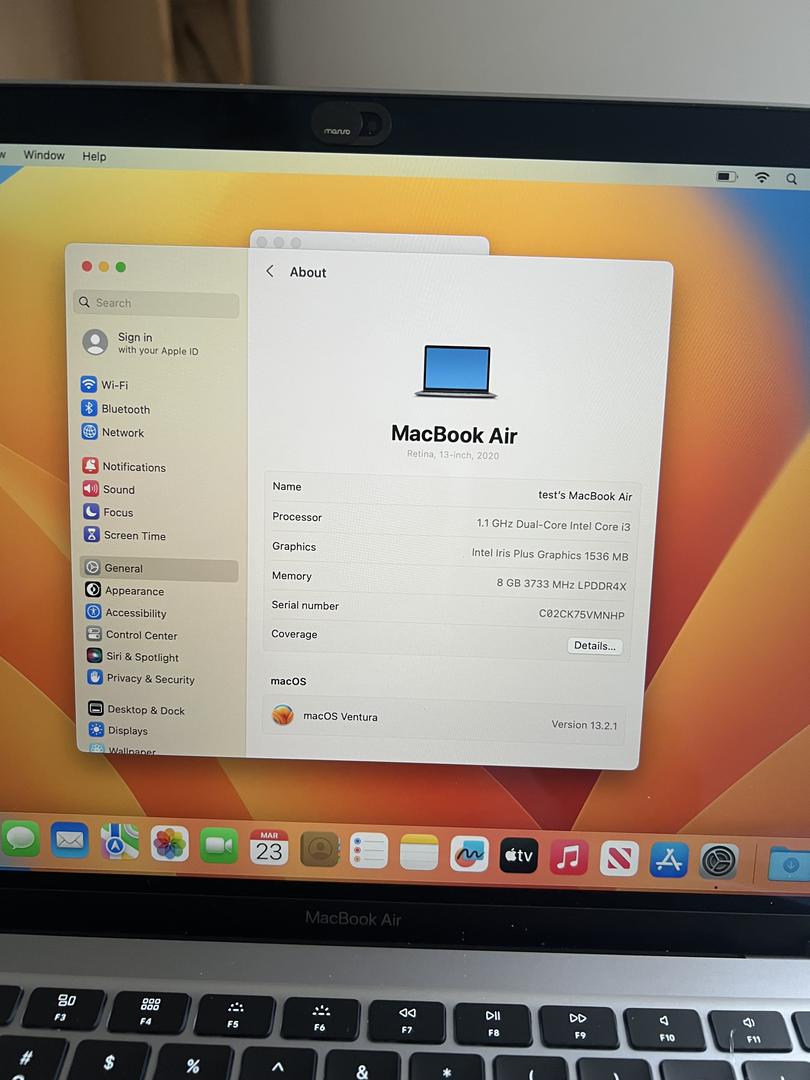
Task: Select the computer name test's MacBook Air
Action: click(585, 496)
